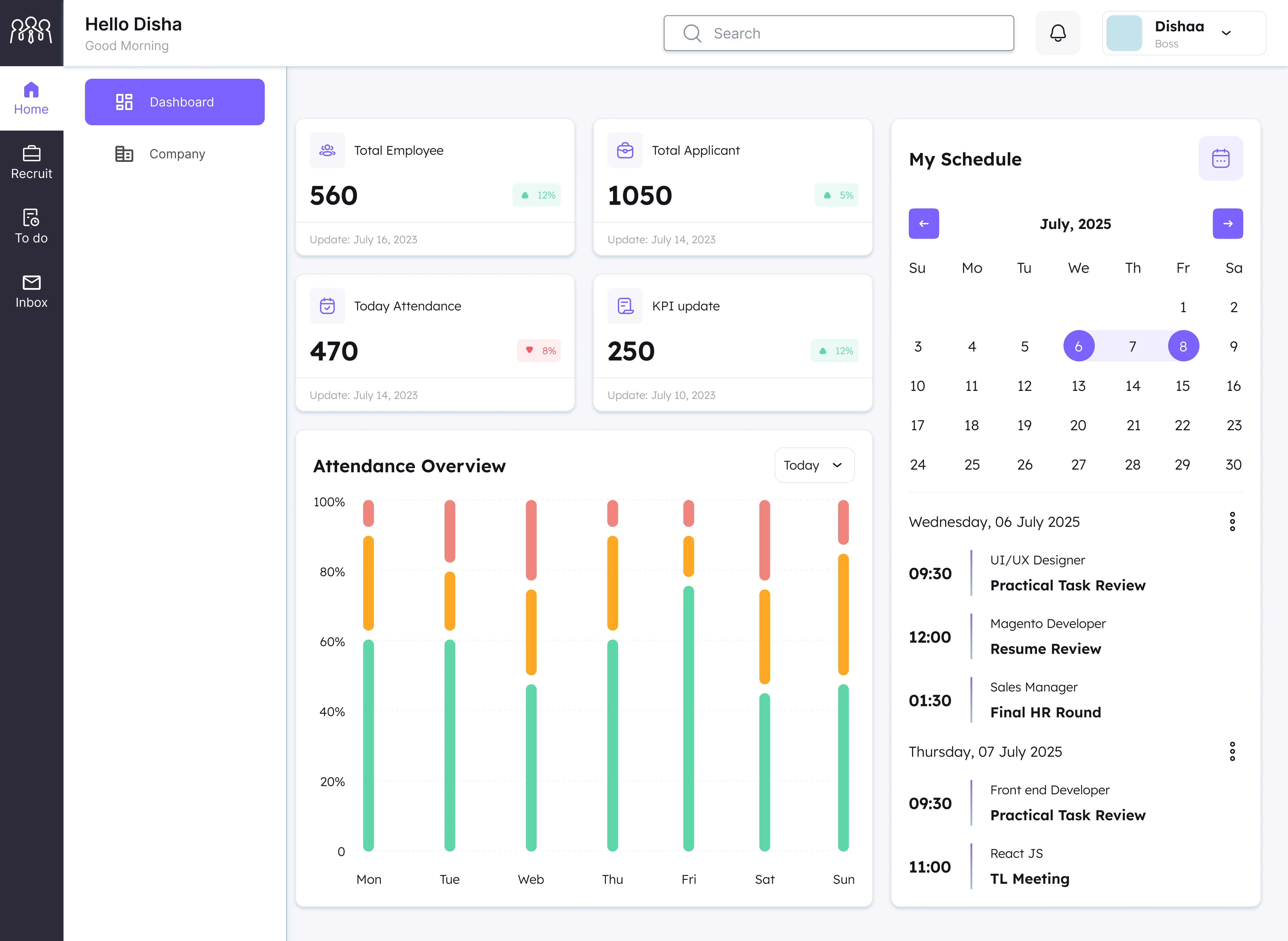
Task: Select the highlighted date 8 in calendar
Action: 1183,346
